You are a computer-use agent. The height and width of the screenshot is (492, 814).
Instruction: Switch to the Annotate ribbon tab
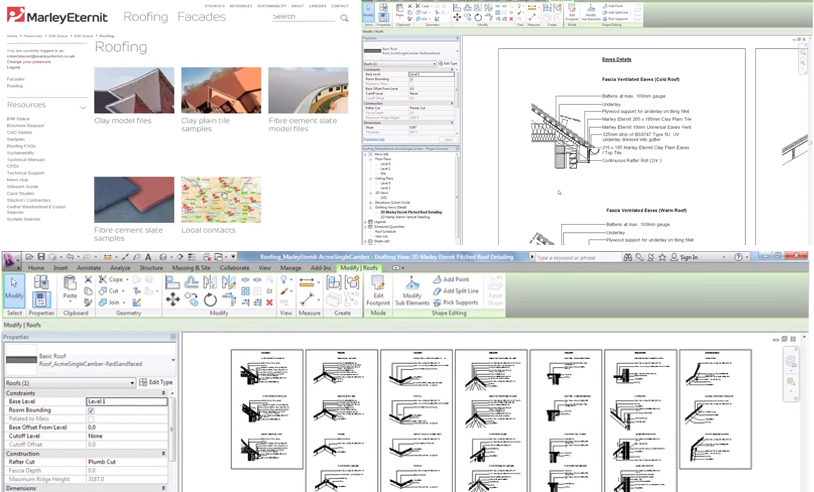tap(89, 268)
